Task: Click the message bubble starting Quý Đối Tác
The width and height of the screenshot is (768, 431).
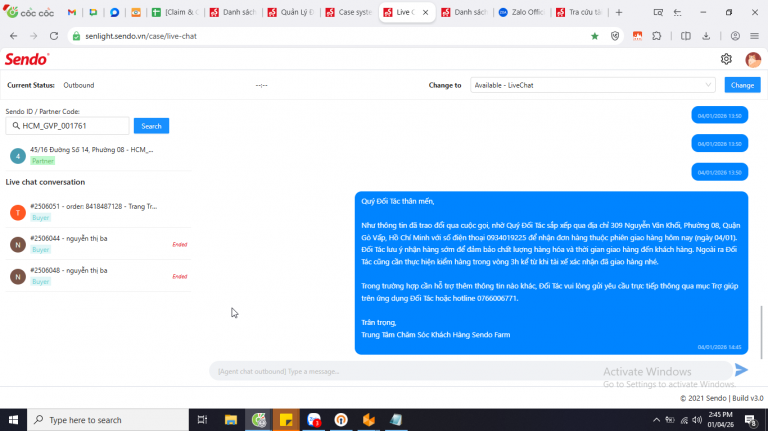Action: pos(551,273)
